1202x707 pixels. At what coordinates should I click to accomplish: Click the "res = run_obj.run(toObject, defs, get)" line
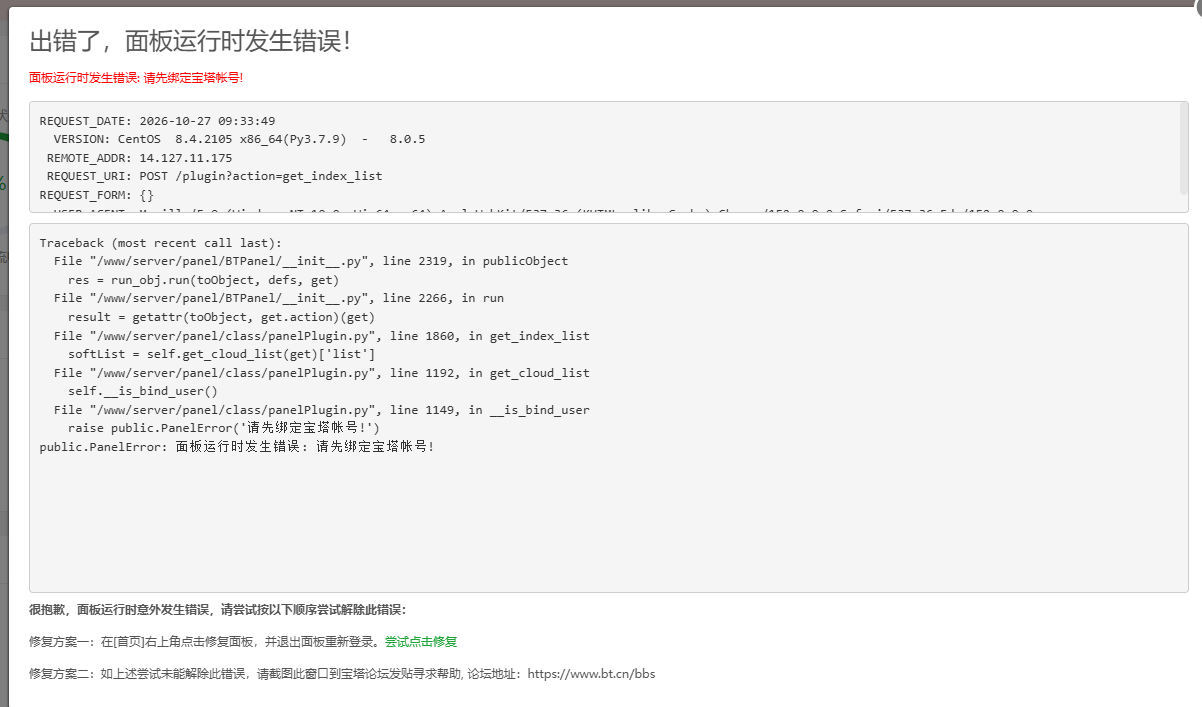tap(204, 280)
